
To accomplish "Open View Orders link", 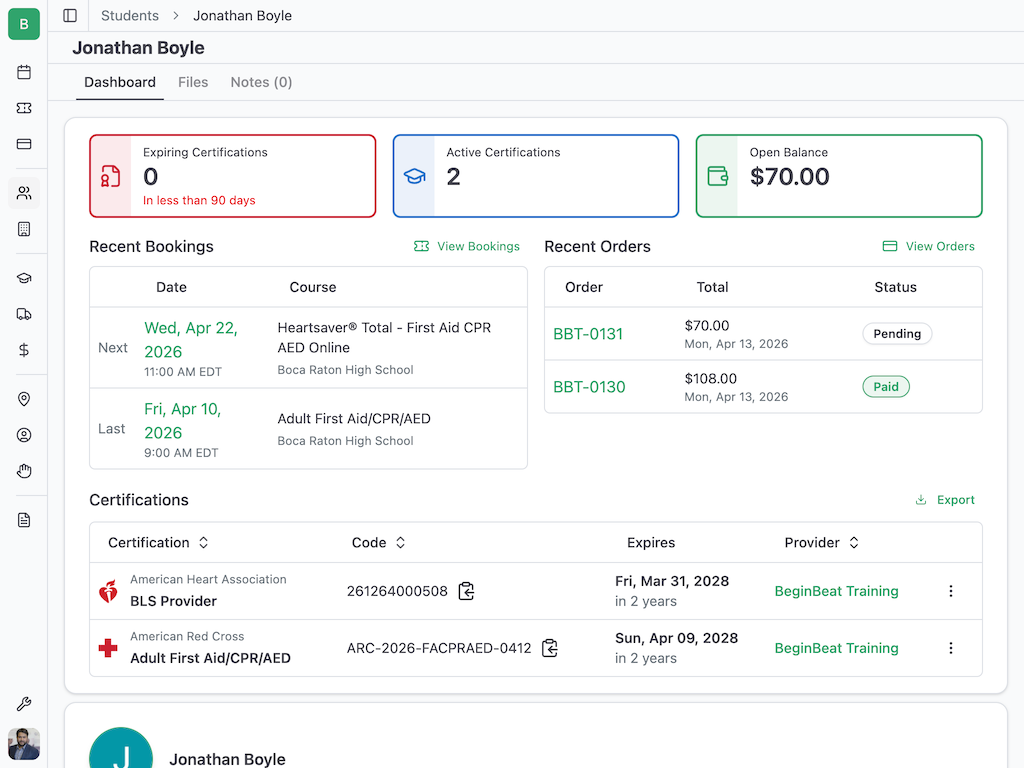I will tap(929, 246).
